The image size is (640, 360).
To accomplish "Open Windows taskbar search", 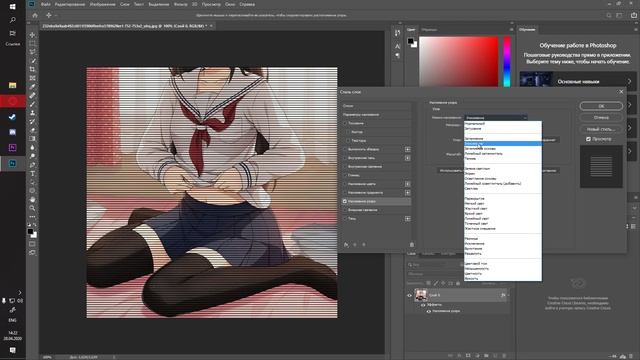I will point(13,20).
